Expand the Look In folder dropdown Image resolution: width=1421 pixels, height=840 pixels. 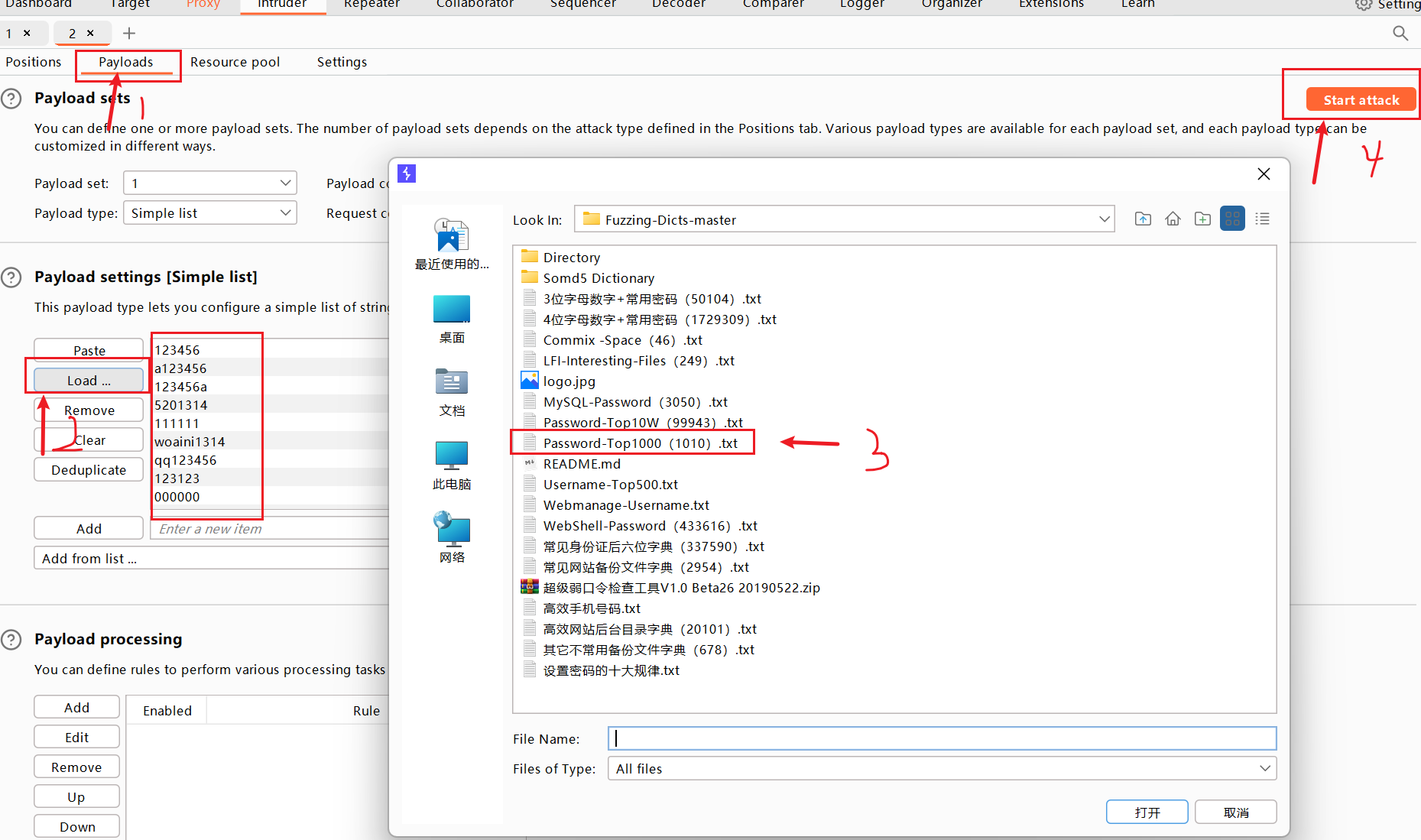(x=1104, y=219)
